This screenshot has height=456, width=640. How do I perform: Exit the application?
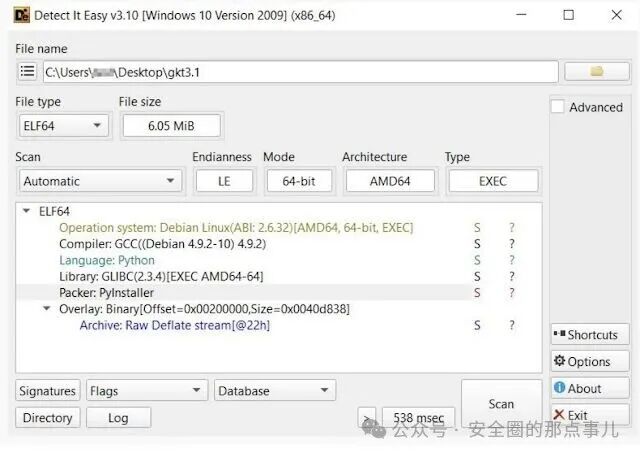coord(590,415)
